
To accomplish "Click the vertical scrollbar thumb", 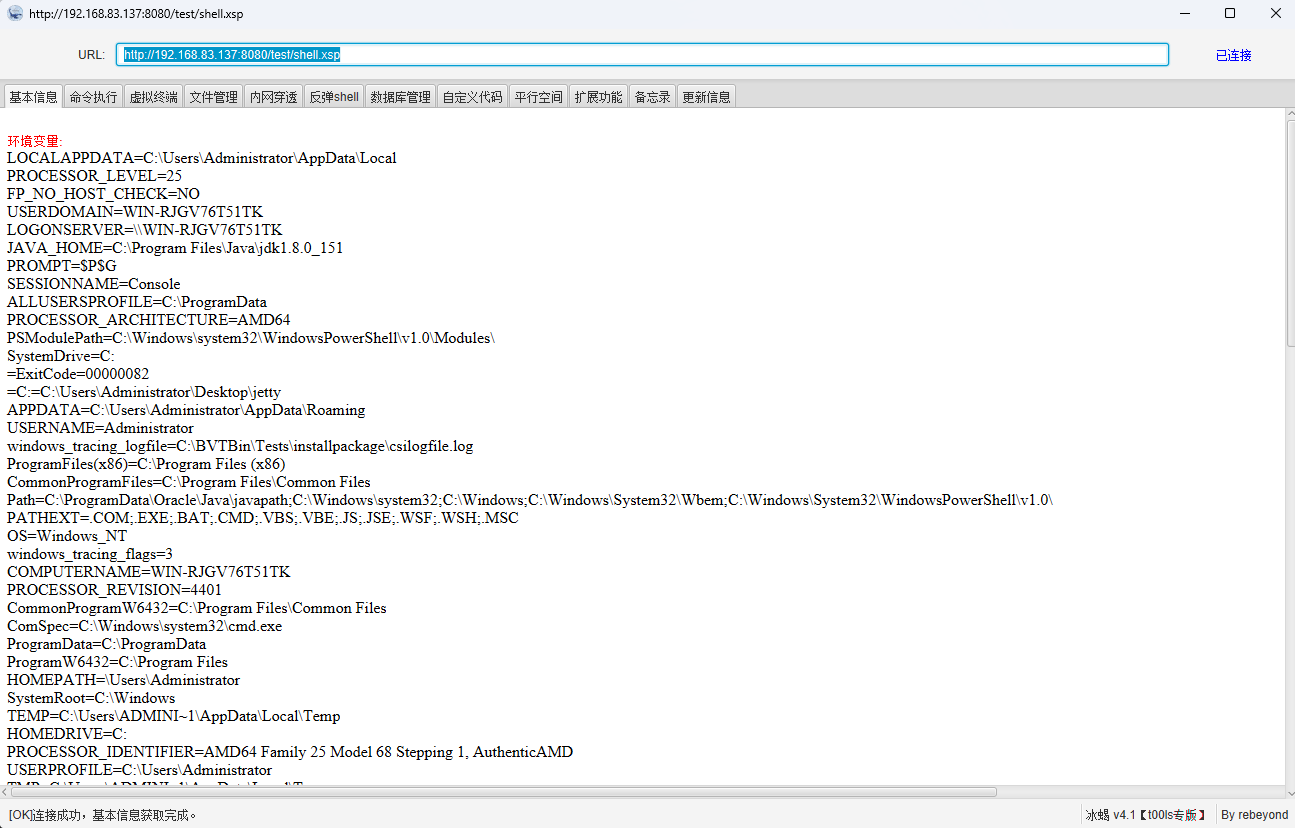I will (1289, 230).
